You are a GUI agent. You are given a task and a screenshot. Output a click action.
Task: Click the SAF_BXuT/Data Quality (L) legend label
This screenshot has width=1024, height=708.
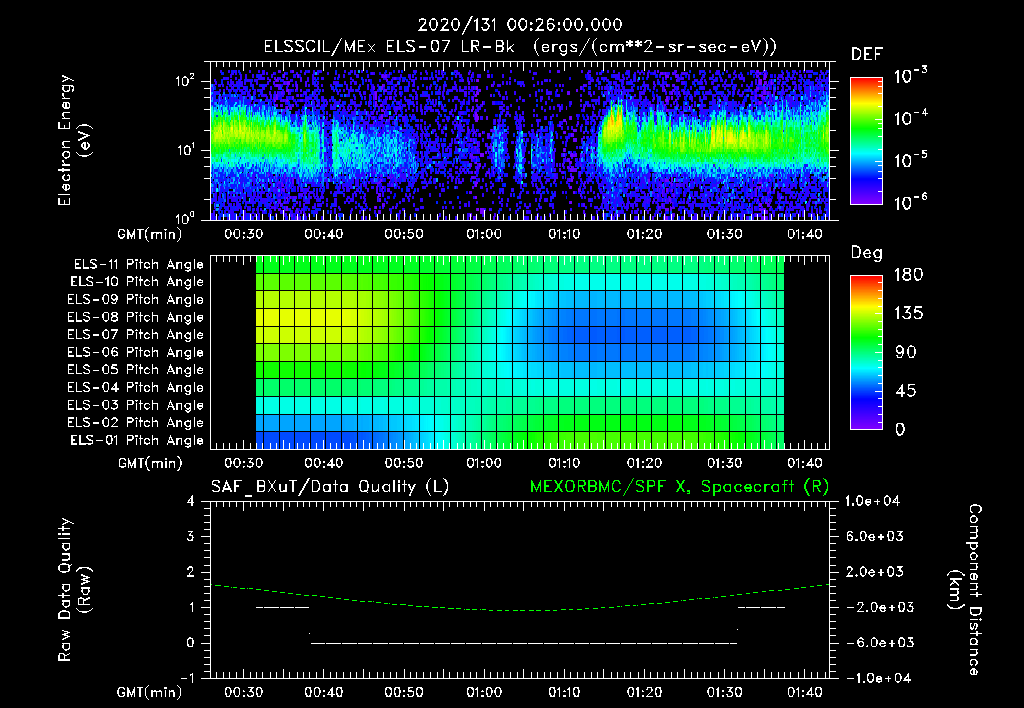330,487
